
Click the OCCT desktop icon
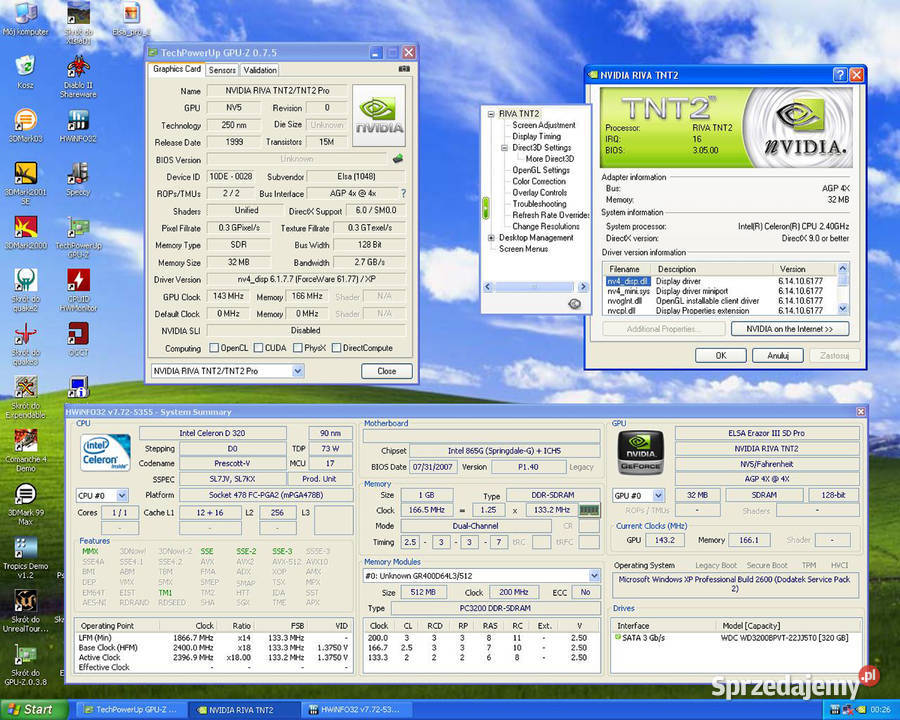[x=79, y=339]
